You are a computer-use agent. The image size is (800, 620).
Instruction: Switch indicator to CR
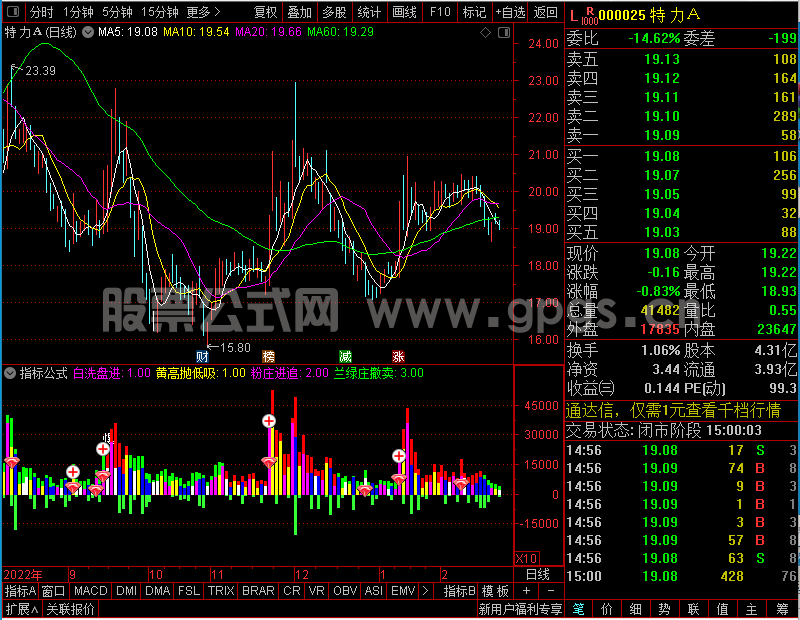click(291, 591)
